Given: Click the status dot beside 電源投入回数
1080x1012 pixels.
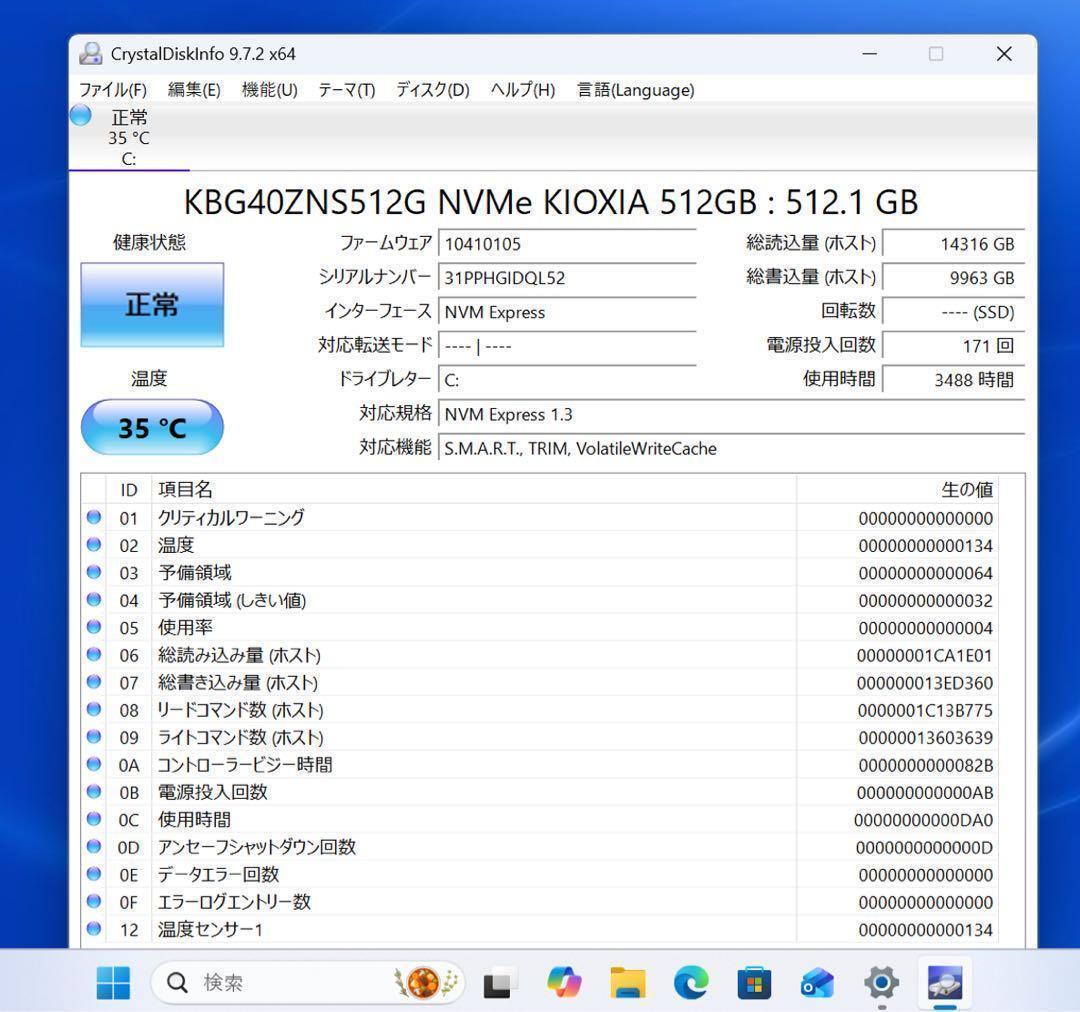Looking at the screenshot, I should click(x=93, y=792).
